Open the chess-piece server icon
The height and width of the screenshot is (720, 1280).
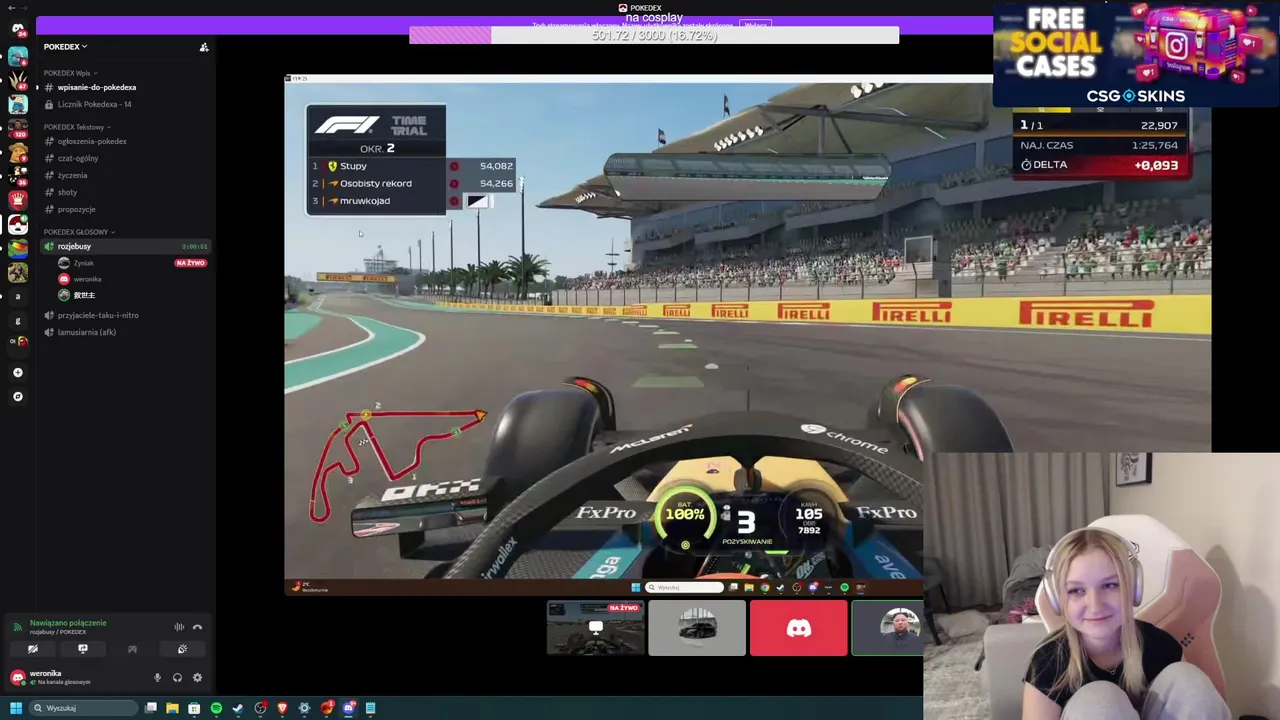[18, 199]
